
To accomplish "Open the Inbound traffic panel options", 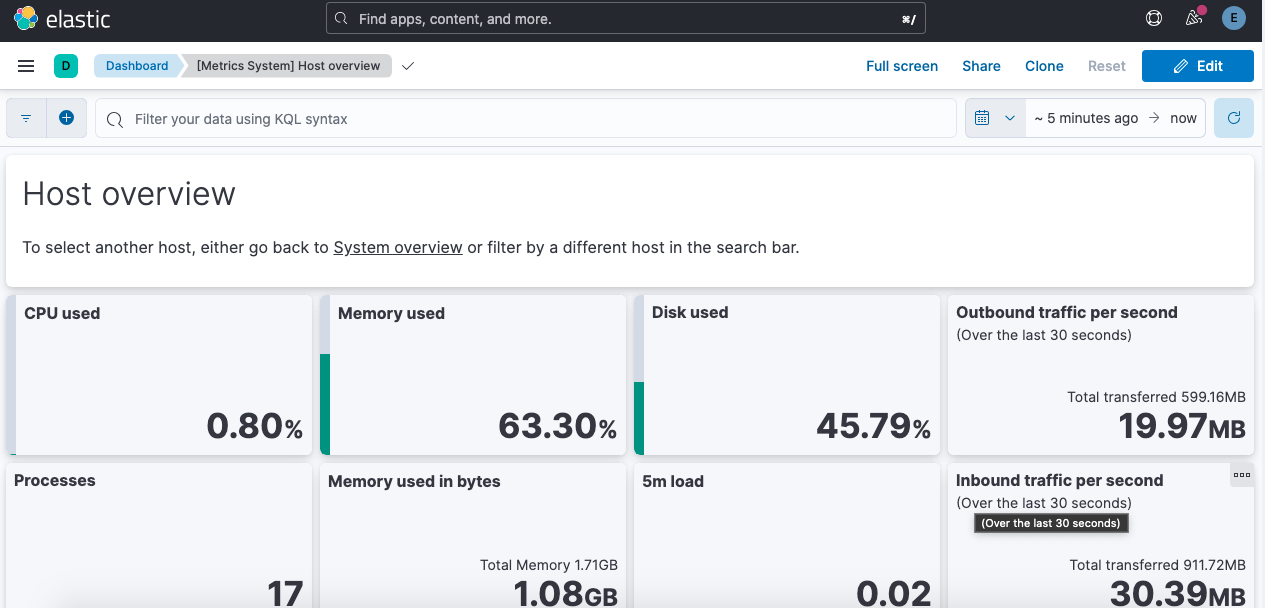I will (x=1241, y=475).
